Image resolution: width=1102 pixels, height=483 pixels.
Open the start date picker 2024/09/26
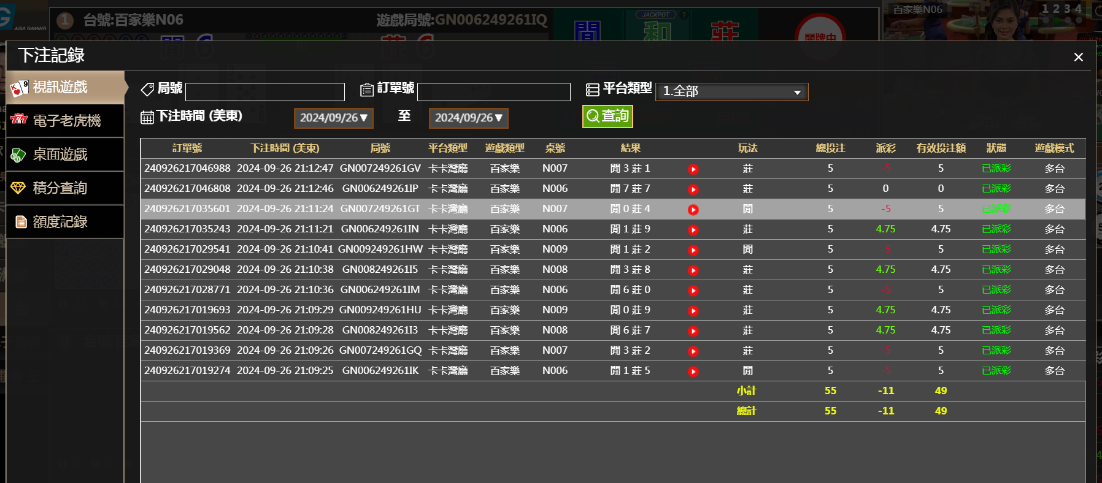[x=334, y=118]
